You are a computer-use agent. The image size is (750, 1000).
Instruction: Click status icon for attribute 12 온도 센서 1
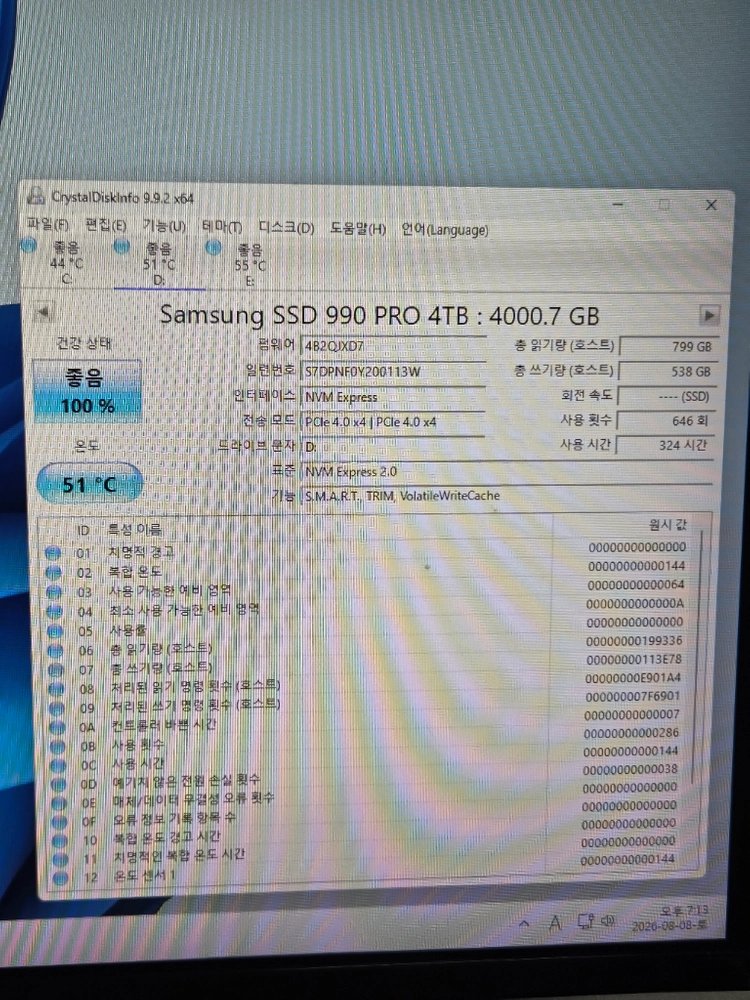61,878
